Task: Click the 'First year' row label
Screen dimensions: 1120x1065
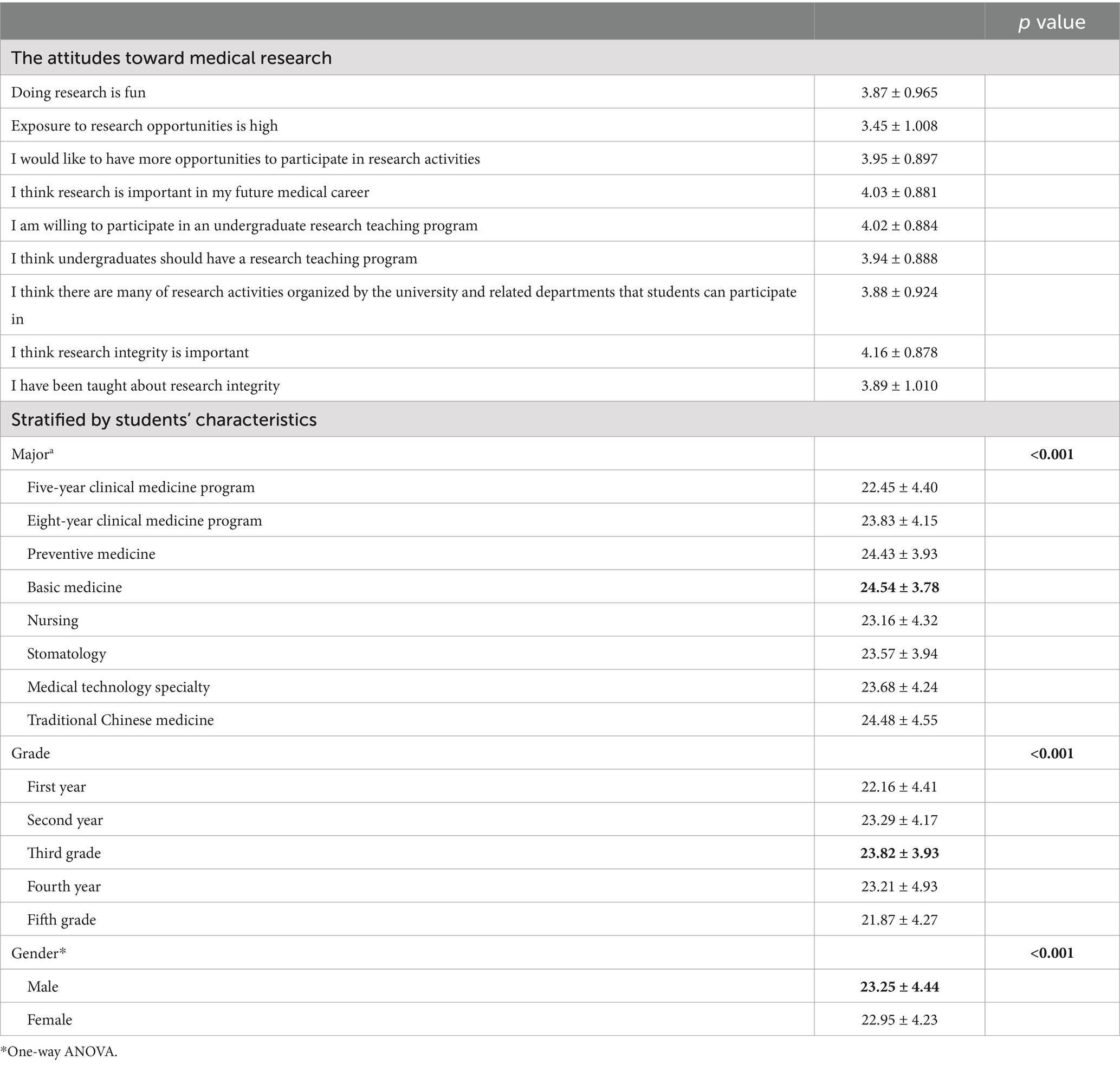Action: 57,788
